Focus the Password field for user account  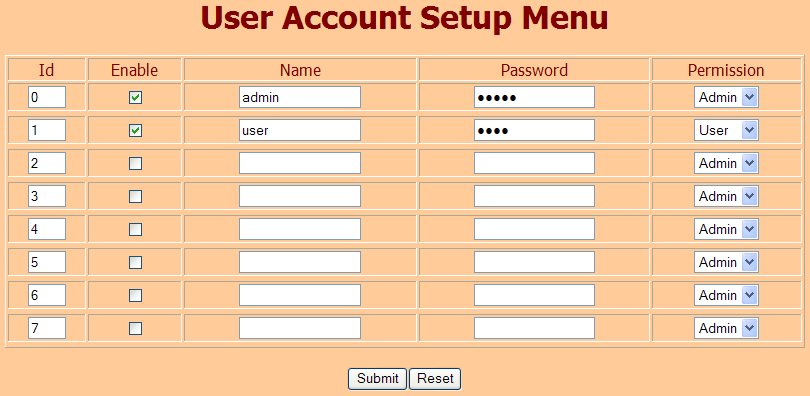coord(534,130)
